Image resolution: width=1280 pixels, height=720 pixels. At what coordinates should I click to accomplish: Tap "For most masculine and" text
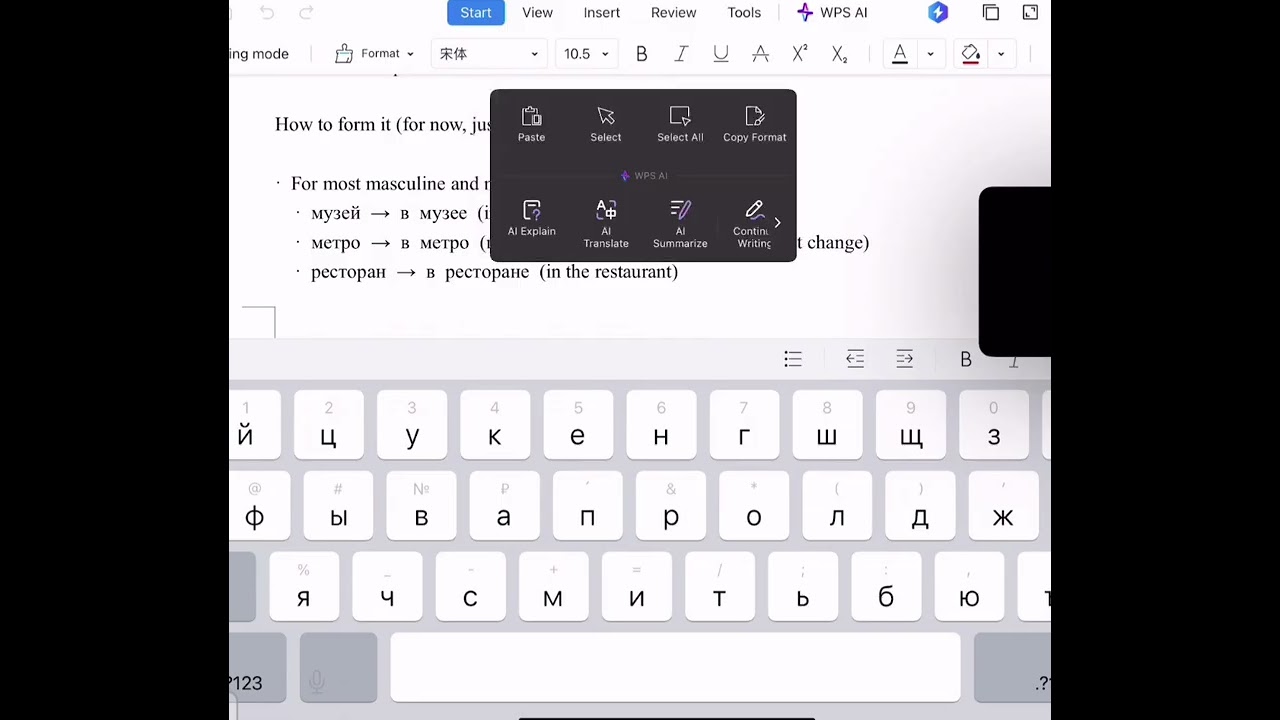tap(385, 184)
